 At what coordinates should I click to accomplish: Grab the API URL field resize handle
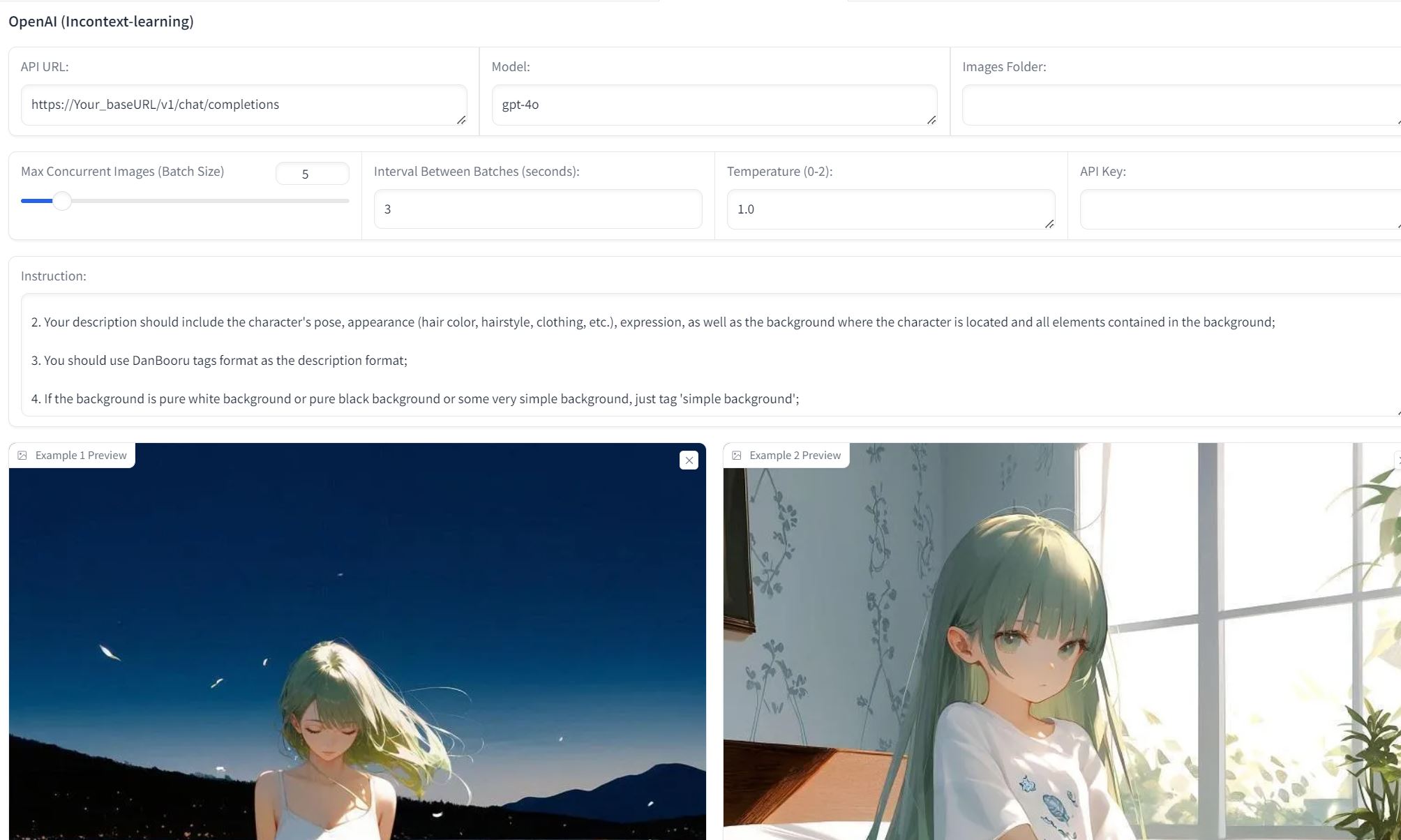pyautogui.click(x=461, y=120)
